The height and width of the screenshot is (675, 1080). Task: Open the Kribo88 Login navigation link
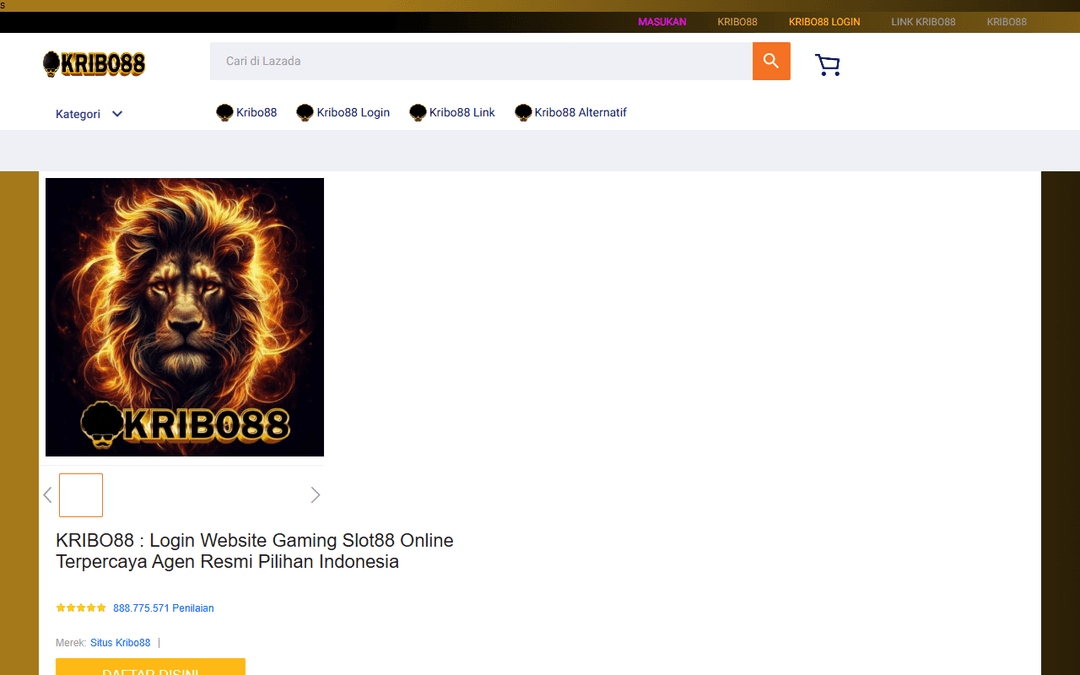pyautogui.click(x=353, y=112)
